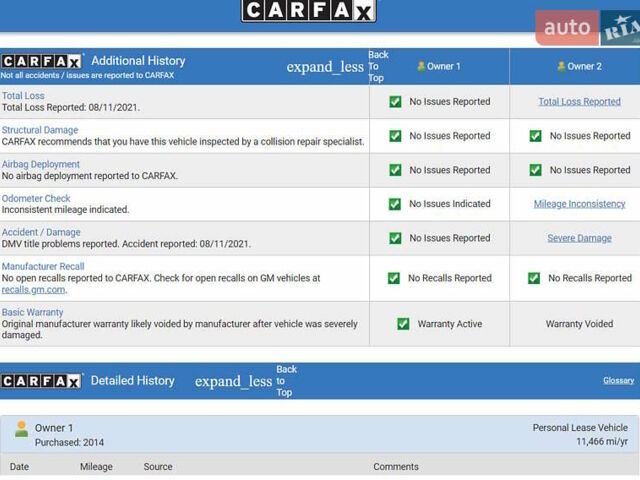Click the Accident / Damage row title
640x480 pixels.
[x=41, y=232]
